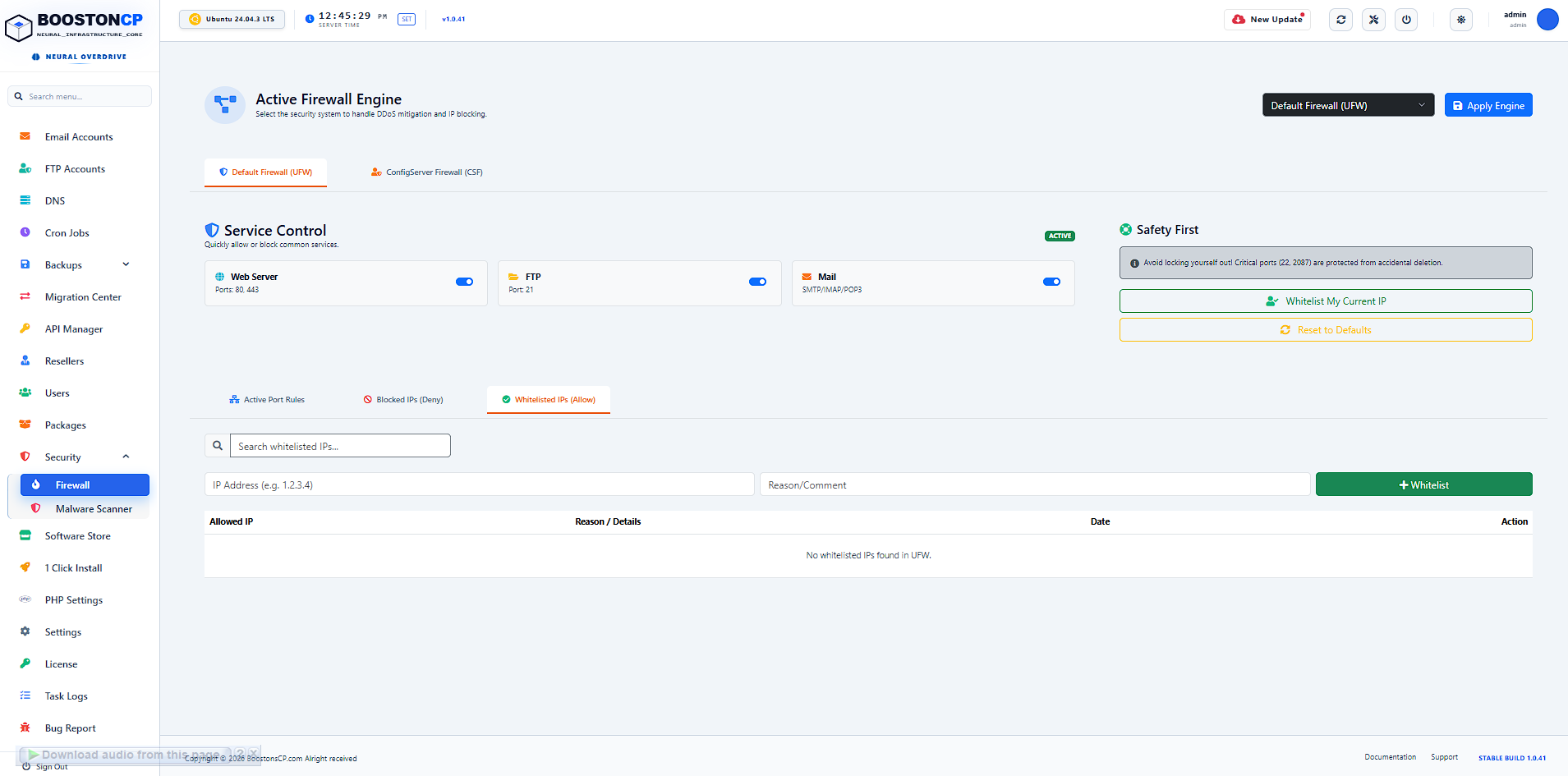Open the Default Firewall (UFW) engine dropdown

click(1348, 105)
